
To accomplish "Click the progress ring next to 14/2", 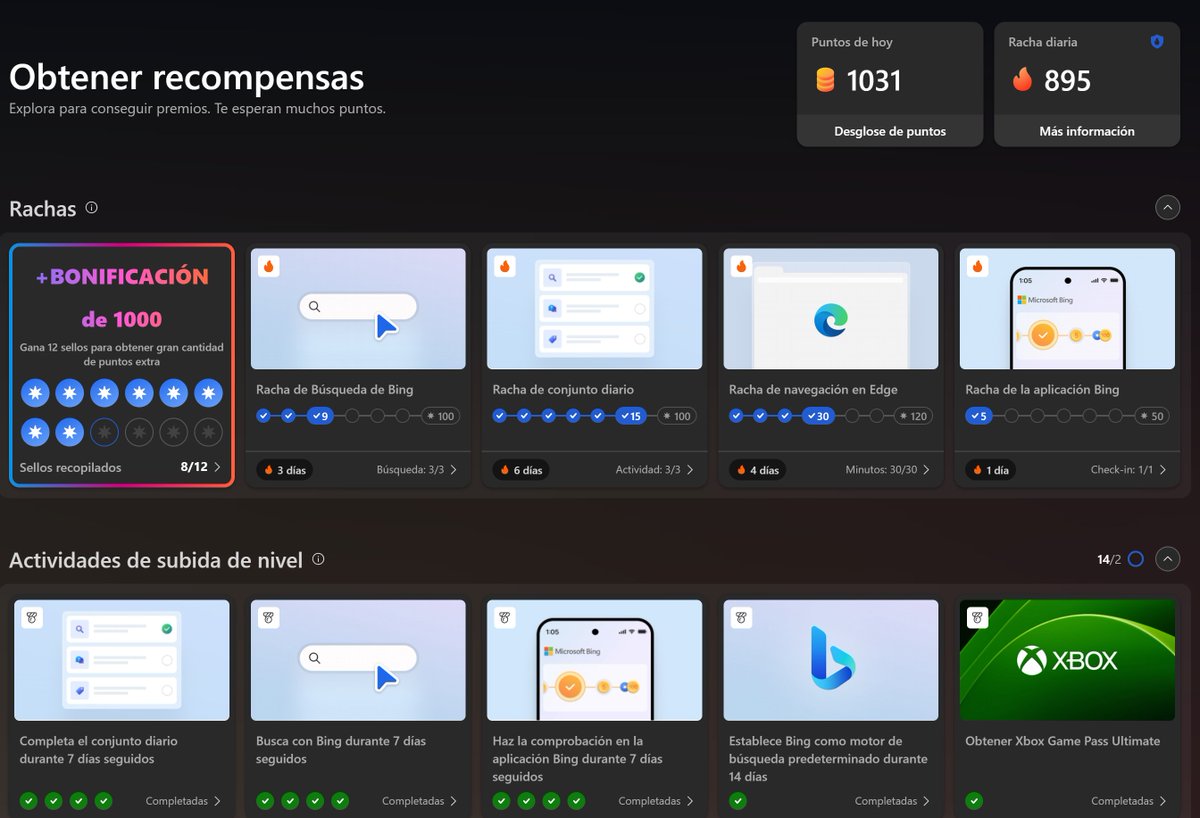I will point(1135,559).
